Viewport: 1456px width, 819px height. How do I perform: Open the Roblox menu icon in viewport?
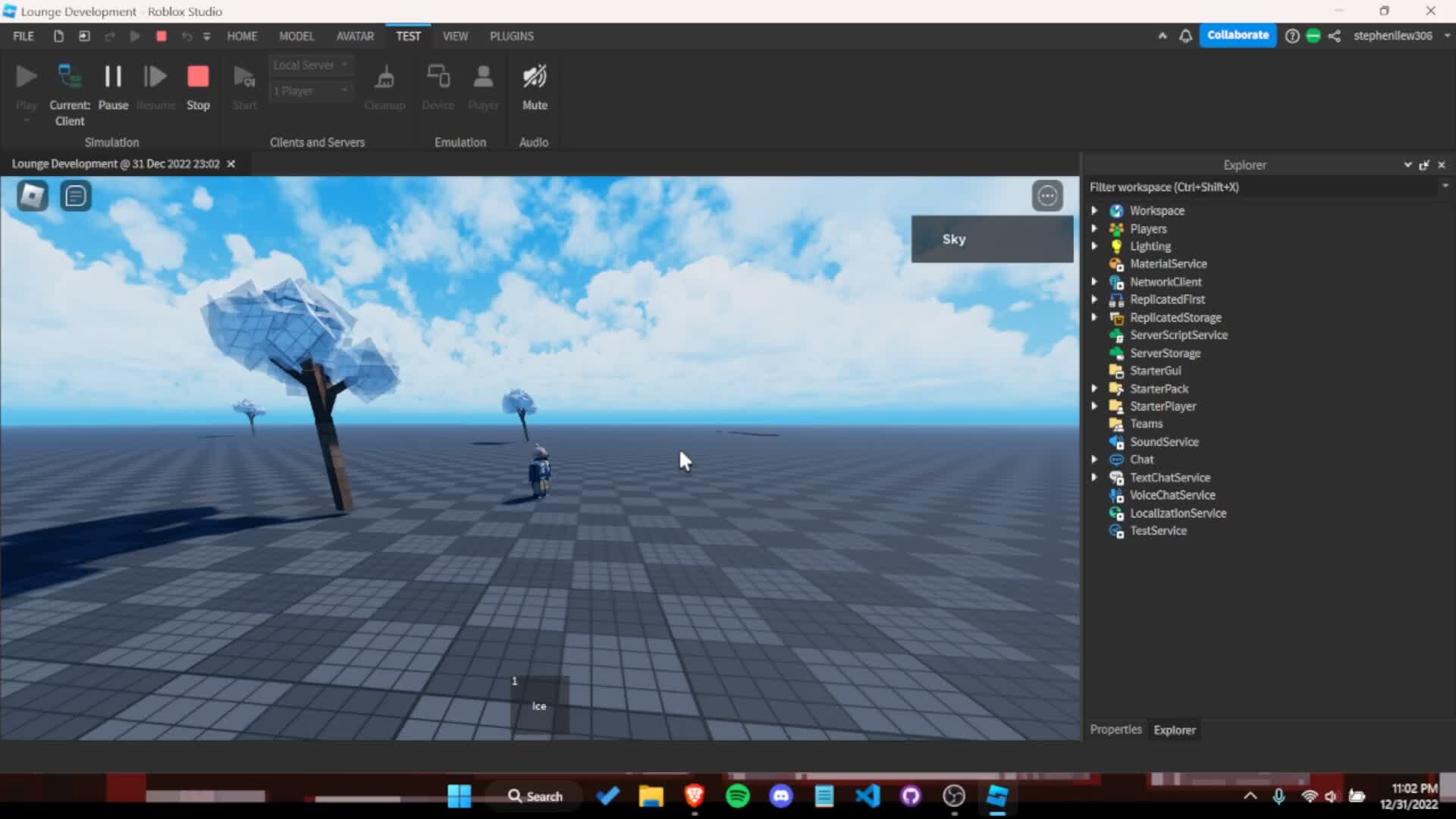tap(33, 196)
